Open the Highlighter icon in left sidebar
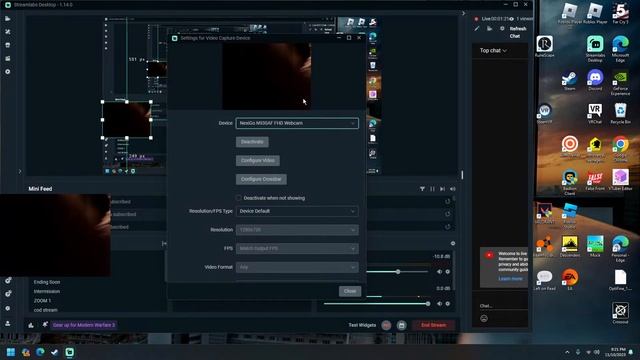 [8, 58]
